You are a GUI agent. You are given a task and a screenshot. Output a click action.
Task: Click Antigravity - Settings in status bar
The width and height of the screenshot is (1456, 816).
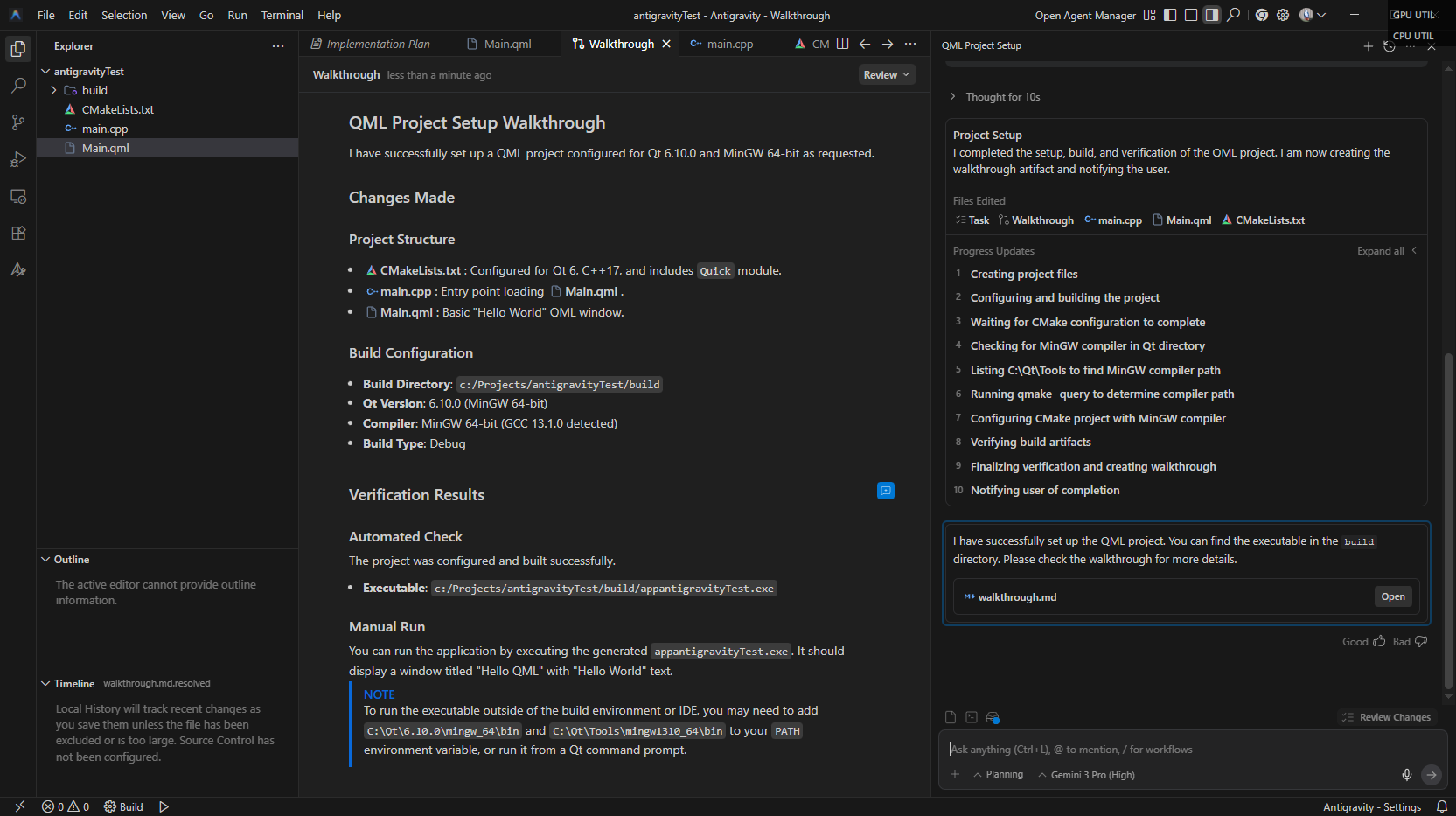[x=1372, y=806]
